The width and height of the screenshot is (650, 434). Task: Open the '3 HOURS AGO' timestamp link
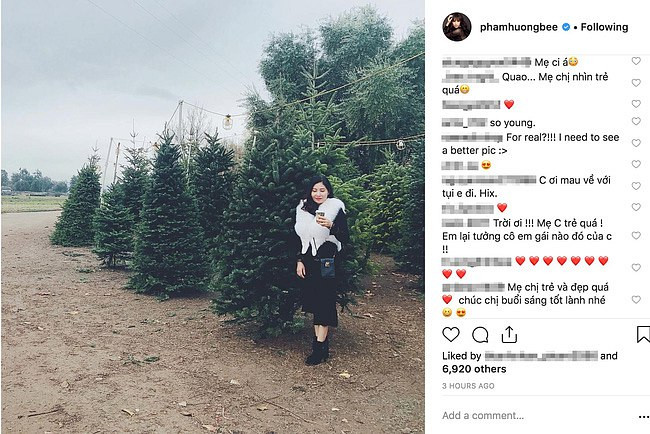point(468,386)
